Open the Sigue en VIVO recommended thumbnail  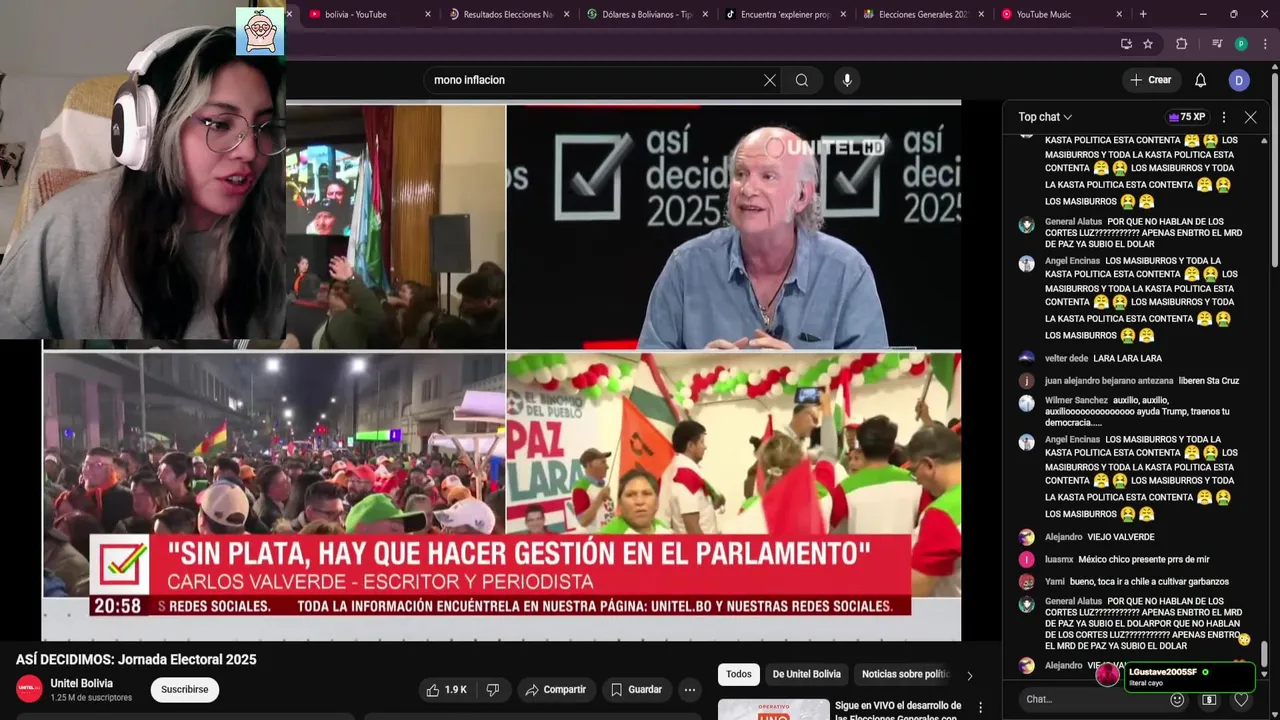[x=774, y=709]
